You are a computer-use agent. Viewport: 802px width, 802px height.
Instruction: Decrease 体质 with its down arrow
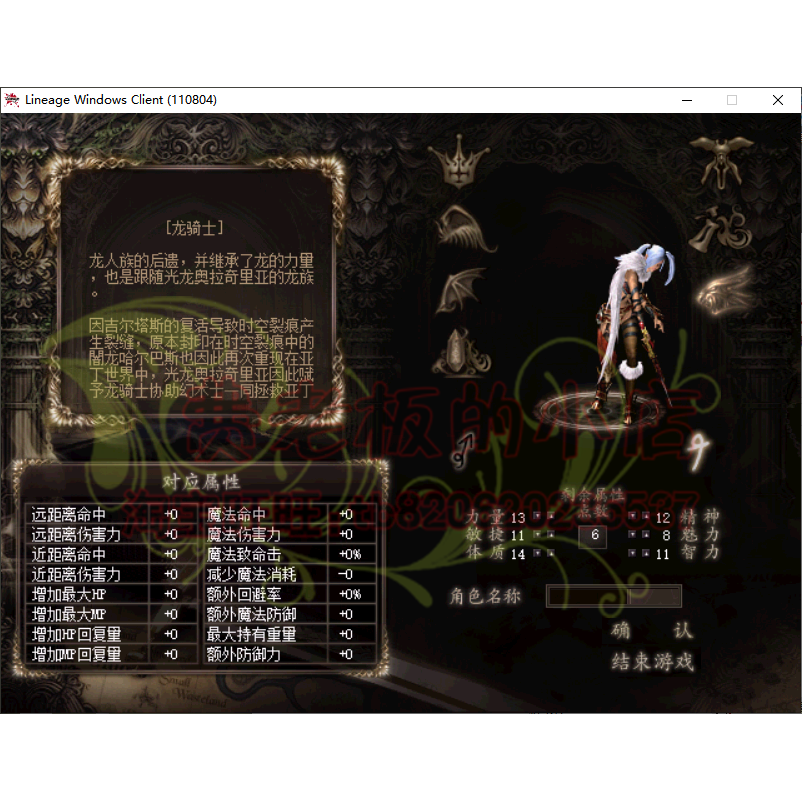click(x=537, y=553)
